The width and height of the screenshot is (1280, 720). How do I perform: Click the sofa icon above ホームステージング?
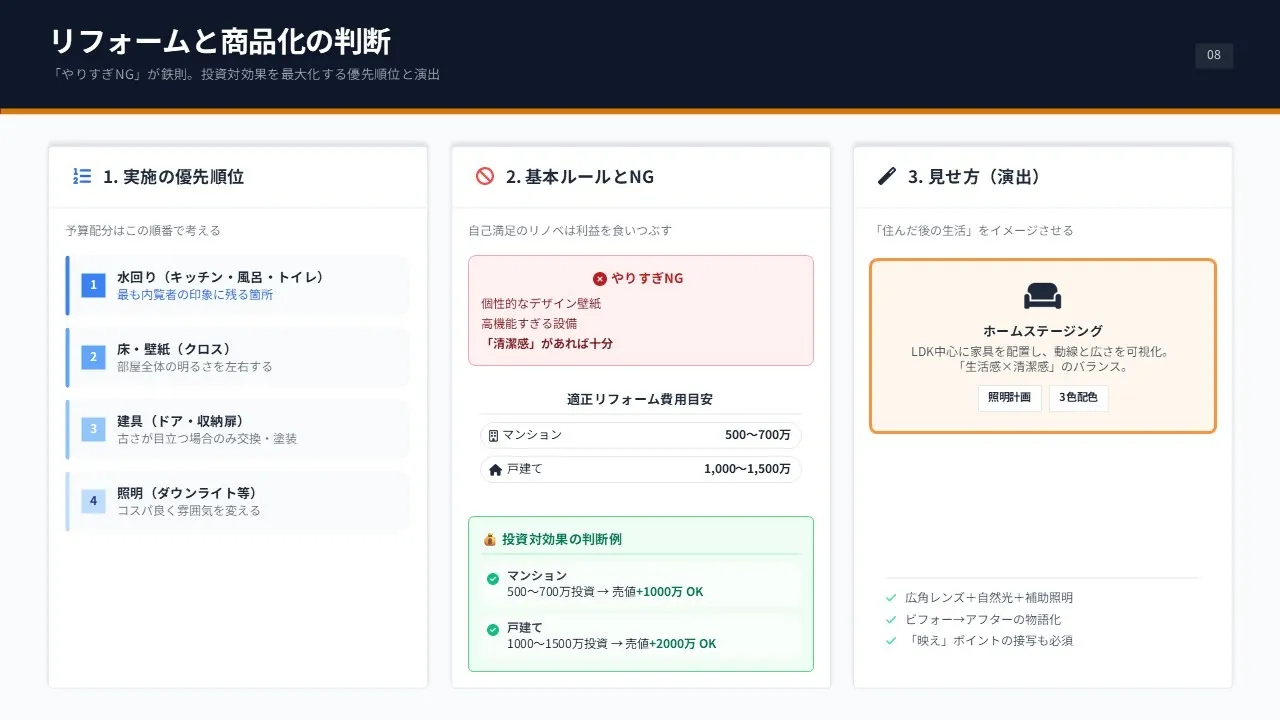1042,296
